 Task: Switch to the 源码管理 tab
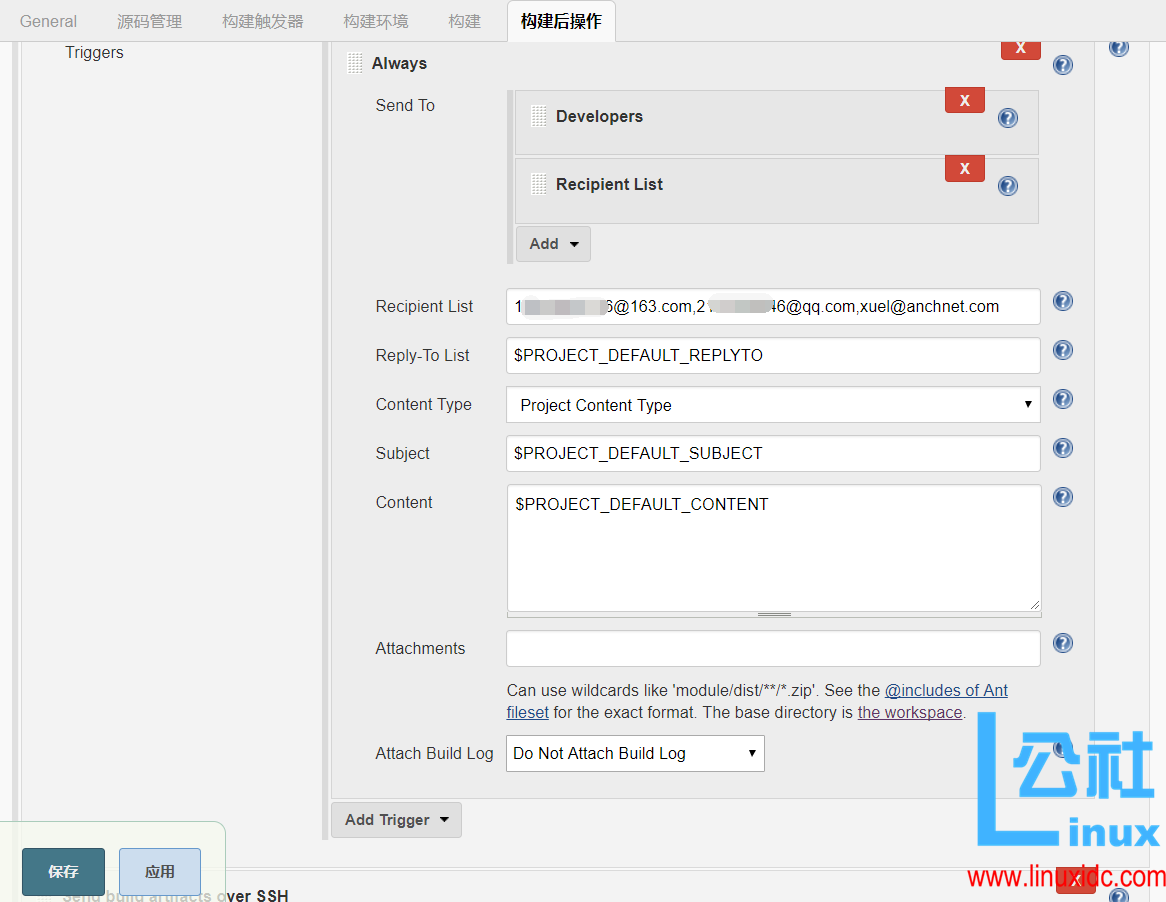click(x=149, y=21)
